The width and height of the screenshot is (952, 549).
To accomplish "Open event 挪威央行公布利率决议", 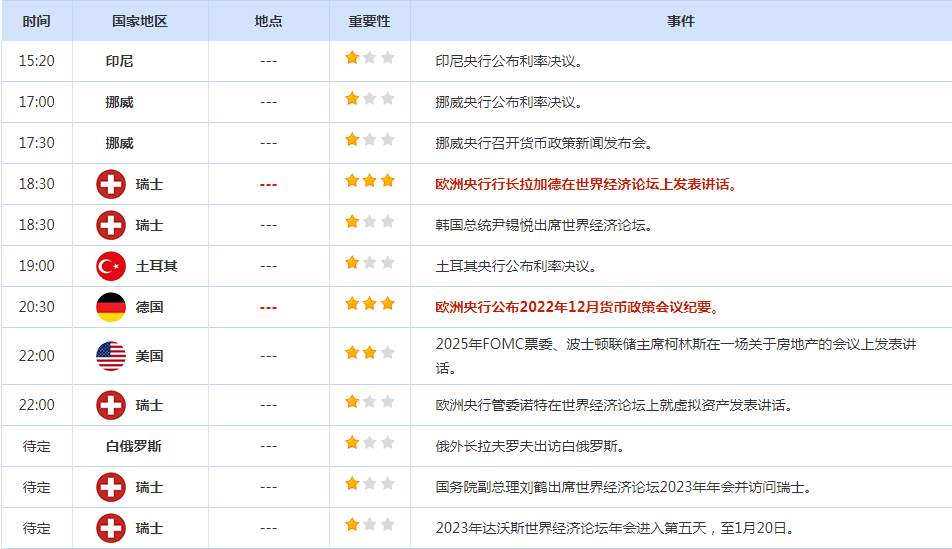I will click(509, 102).
